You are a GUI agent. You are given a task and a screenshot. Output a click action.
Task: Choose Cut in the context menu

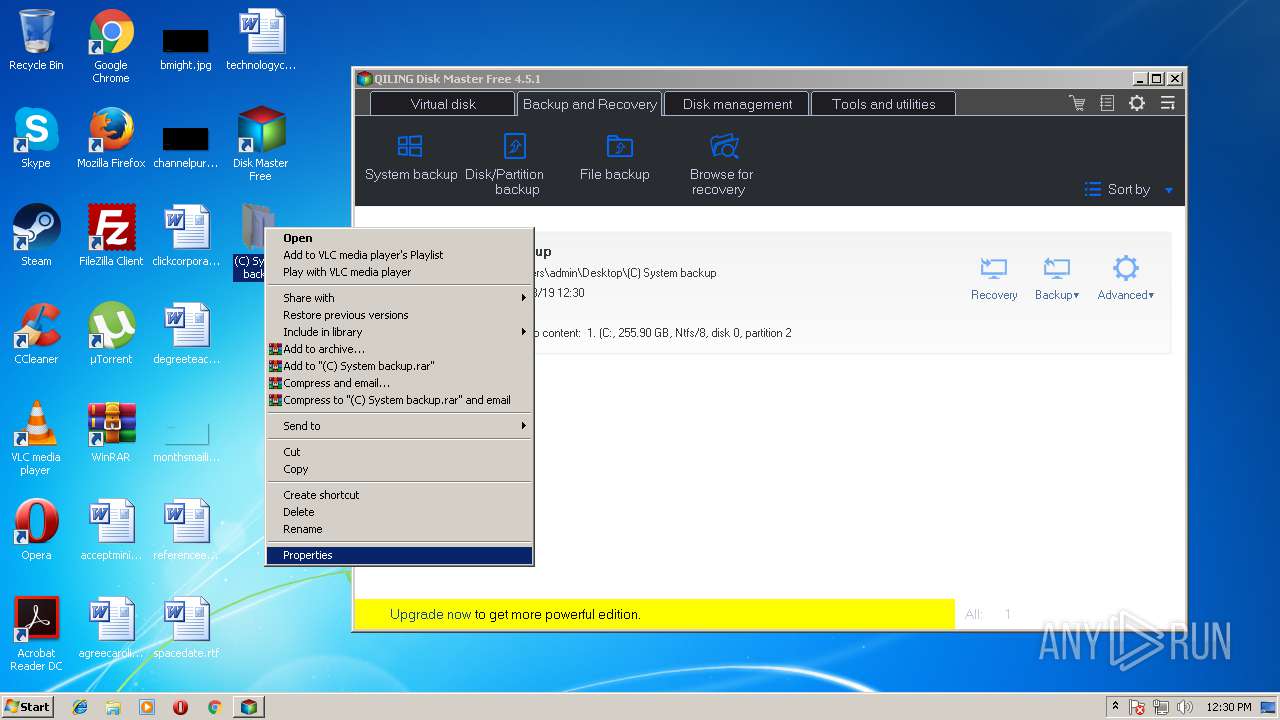[x=399, y=452]
